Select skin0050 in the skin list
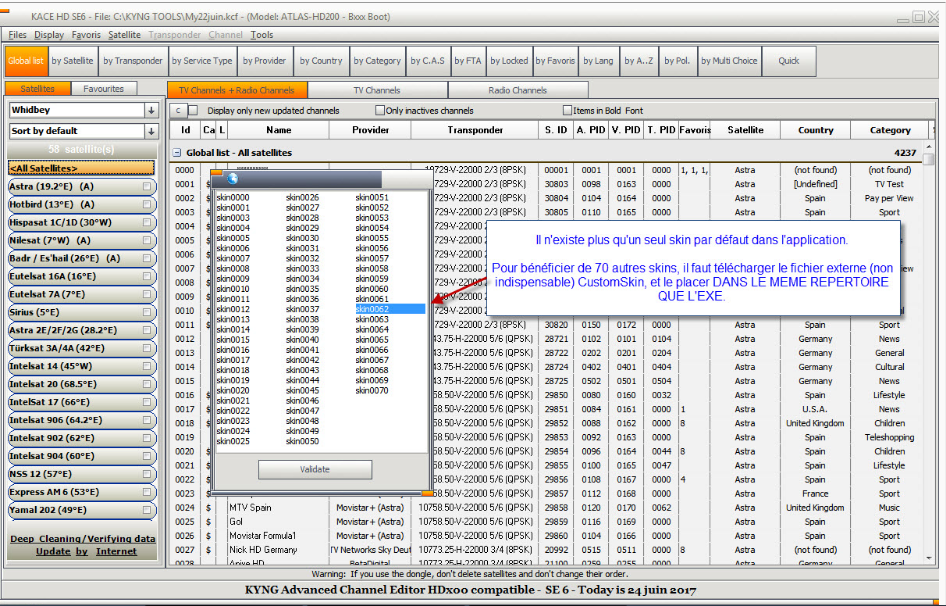The width and height of the screenshot is (946, 606). coord(302,441)
